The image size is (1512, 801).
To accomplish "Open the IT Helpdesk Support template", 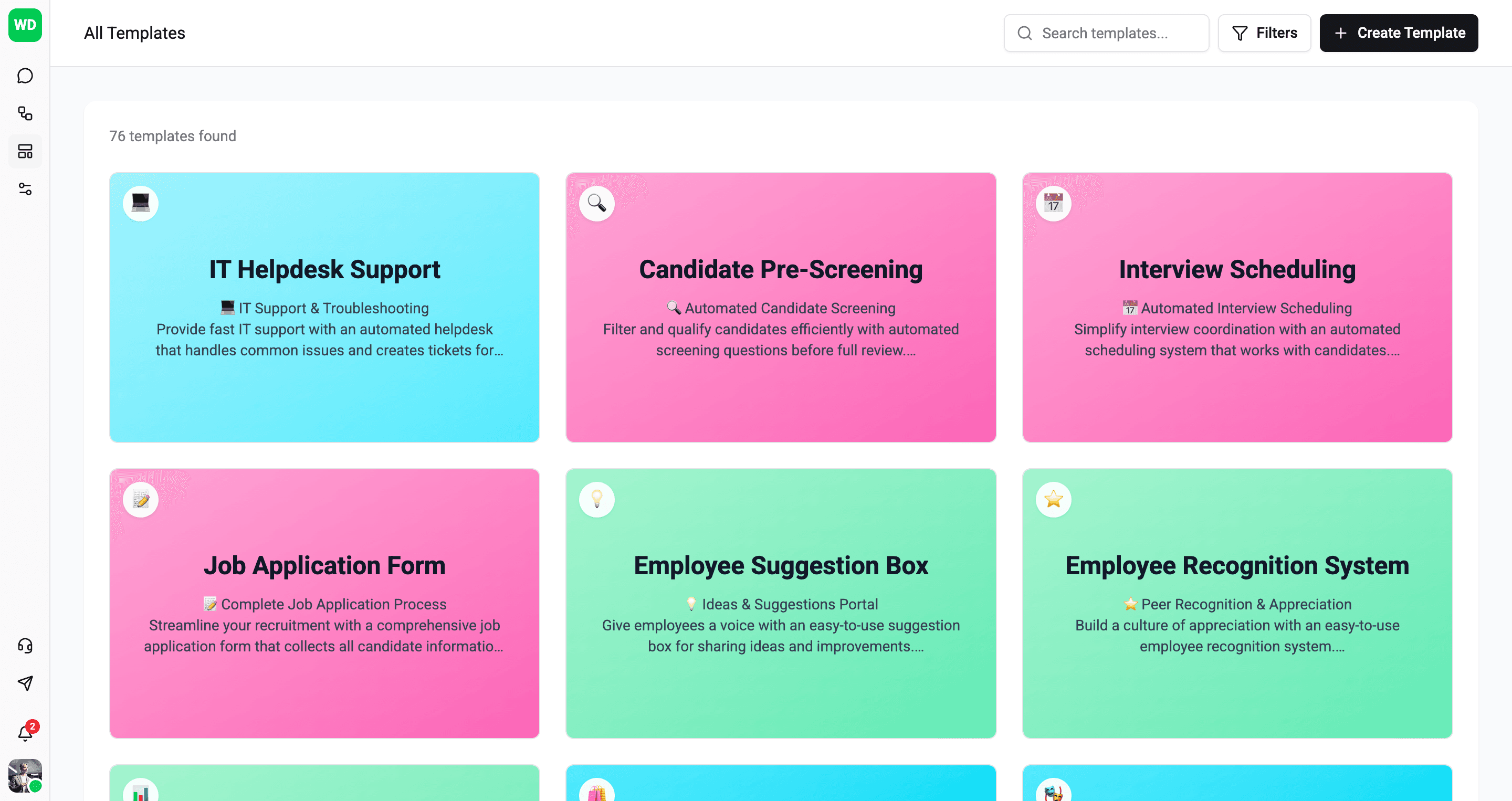I will [x=324, y=270].
